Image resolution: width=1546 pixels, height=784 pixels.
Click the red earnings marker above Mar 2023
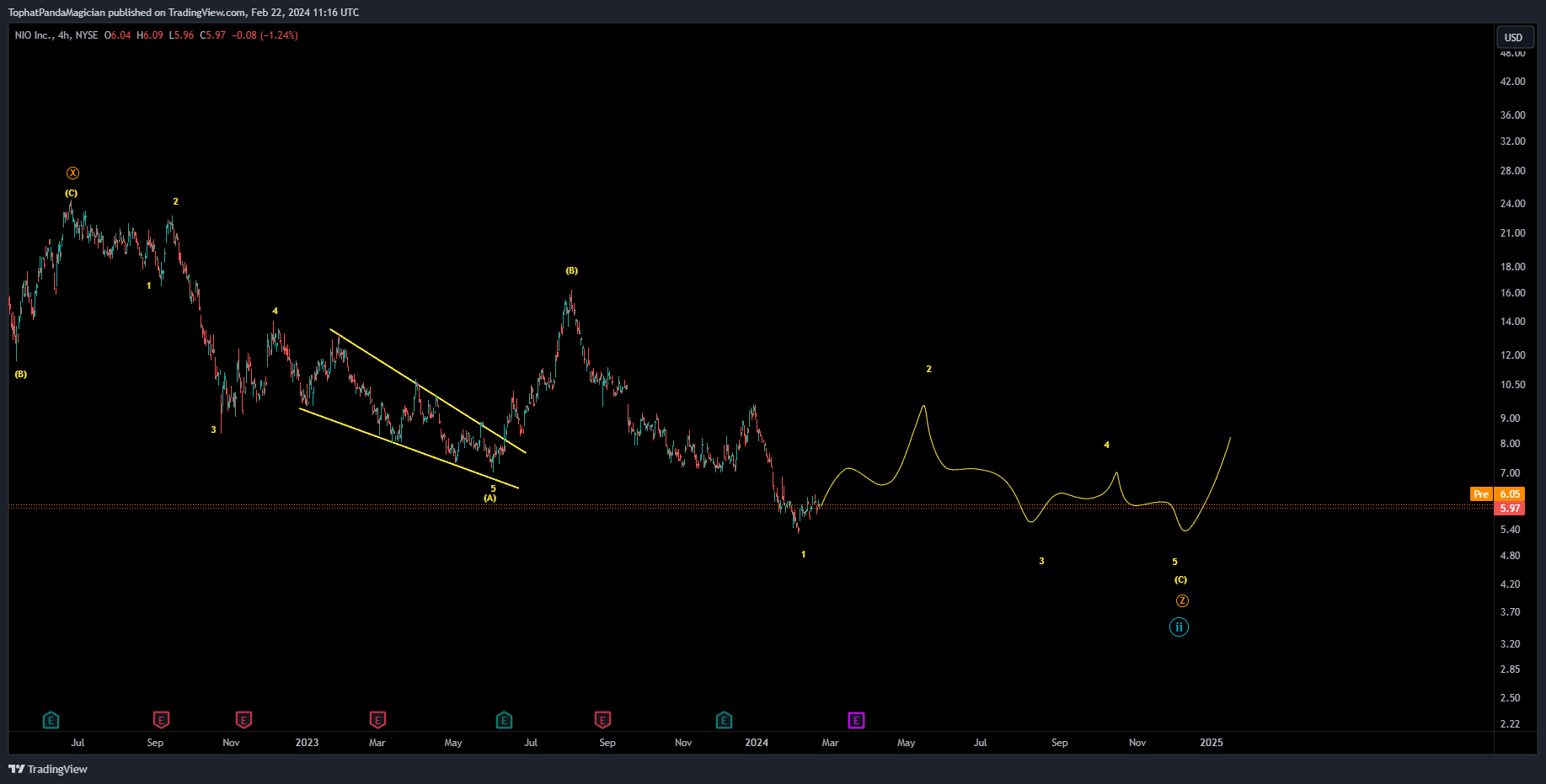point(377,720)
